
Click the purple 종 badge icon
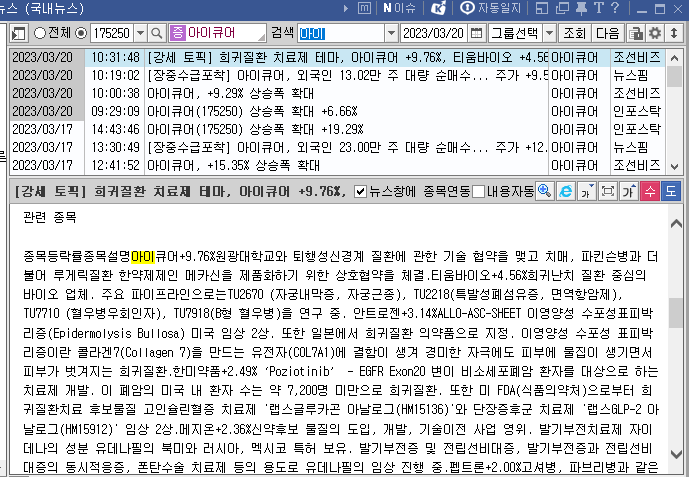coord(177,33)
